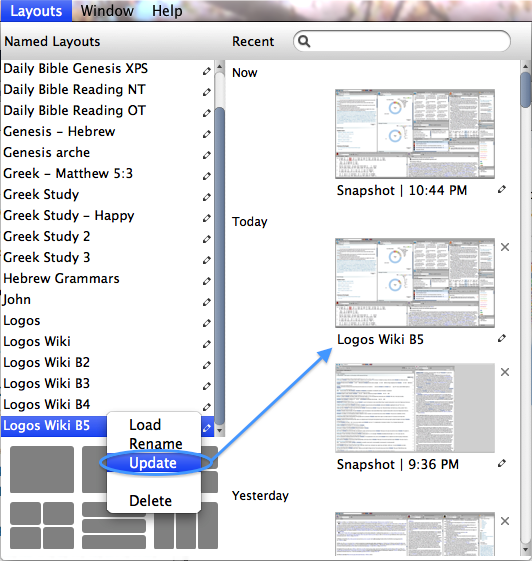Open Snapshot 10:44 PM thumbnail
The width and height of the screenshot is (532, 561).
point(415,134)
